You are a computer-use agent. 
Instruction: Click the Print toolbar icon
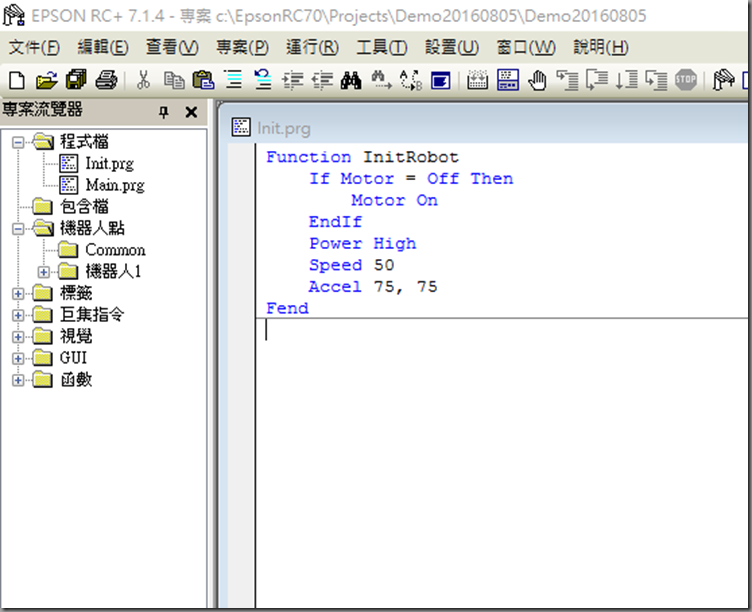tap(106, 80)
